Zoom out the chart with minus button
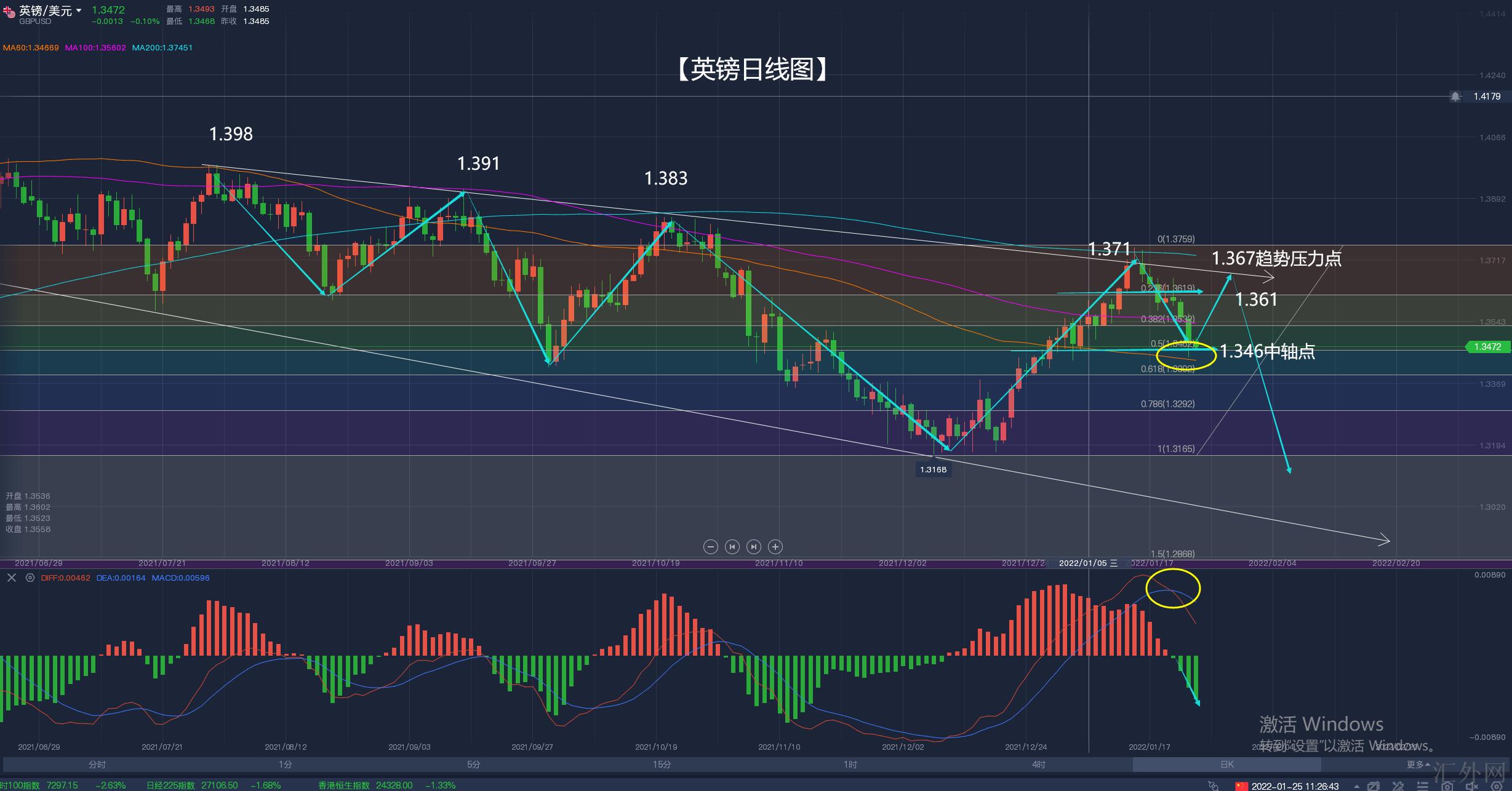Viewport: 1512px width, 791px height. pyautogui.click(x=710, y=546)
